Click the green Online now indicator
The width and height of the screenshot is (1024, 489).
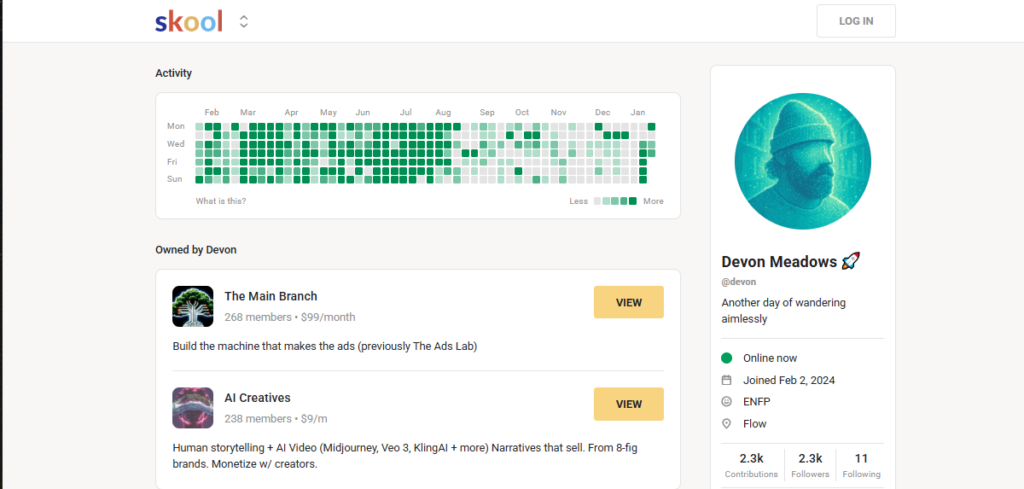[x=726, y=358]
